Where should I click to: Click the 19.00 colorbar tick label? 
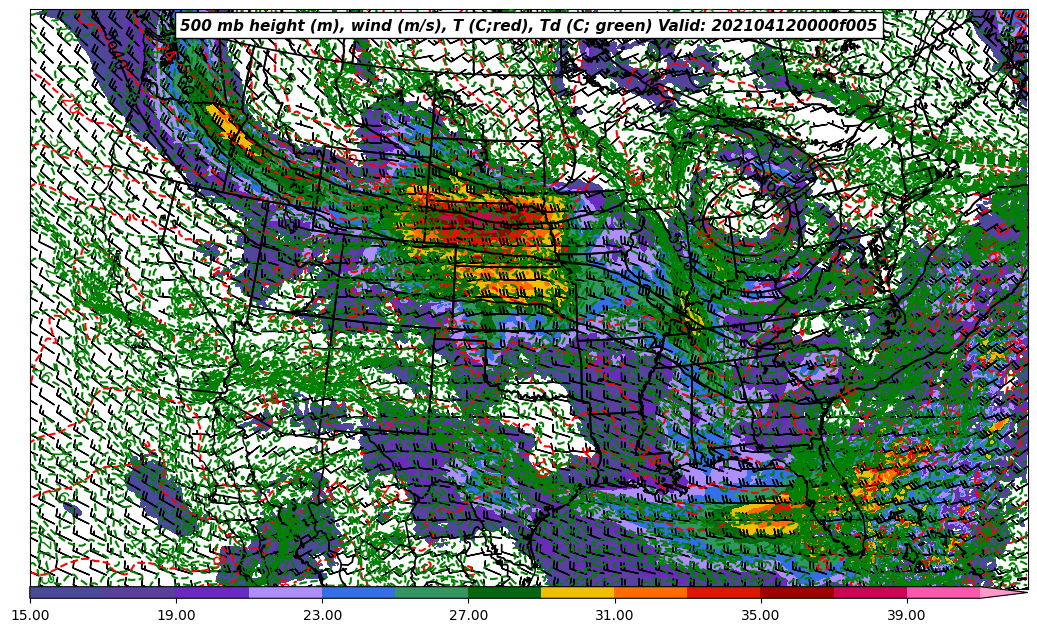176,615
